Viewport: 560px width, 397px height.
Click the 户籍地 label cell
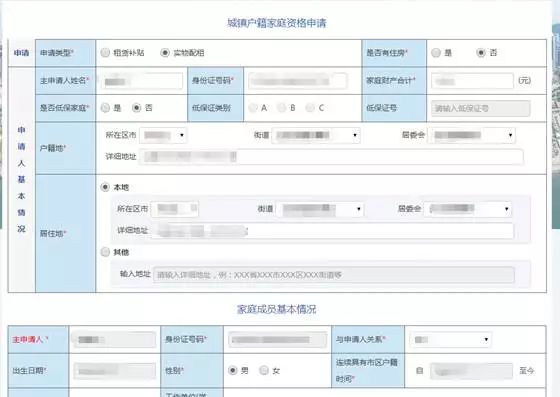click(66, 148)
